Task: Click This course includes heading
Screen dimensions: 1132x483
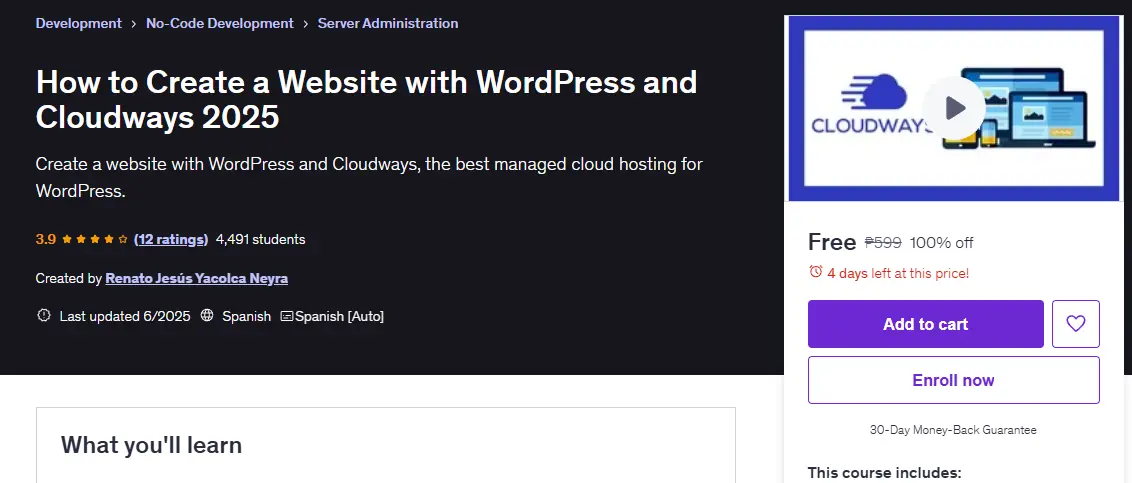Action: coord(884,473)
